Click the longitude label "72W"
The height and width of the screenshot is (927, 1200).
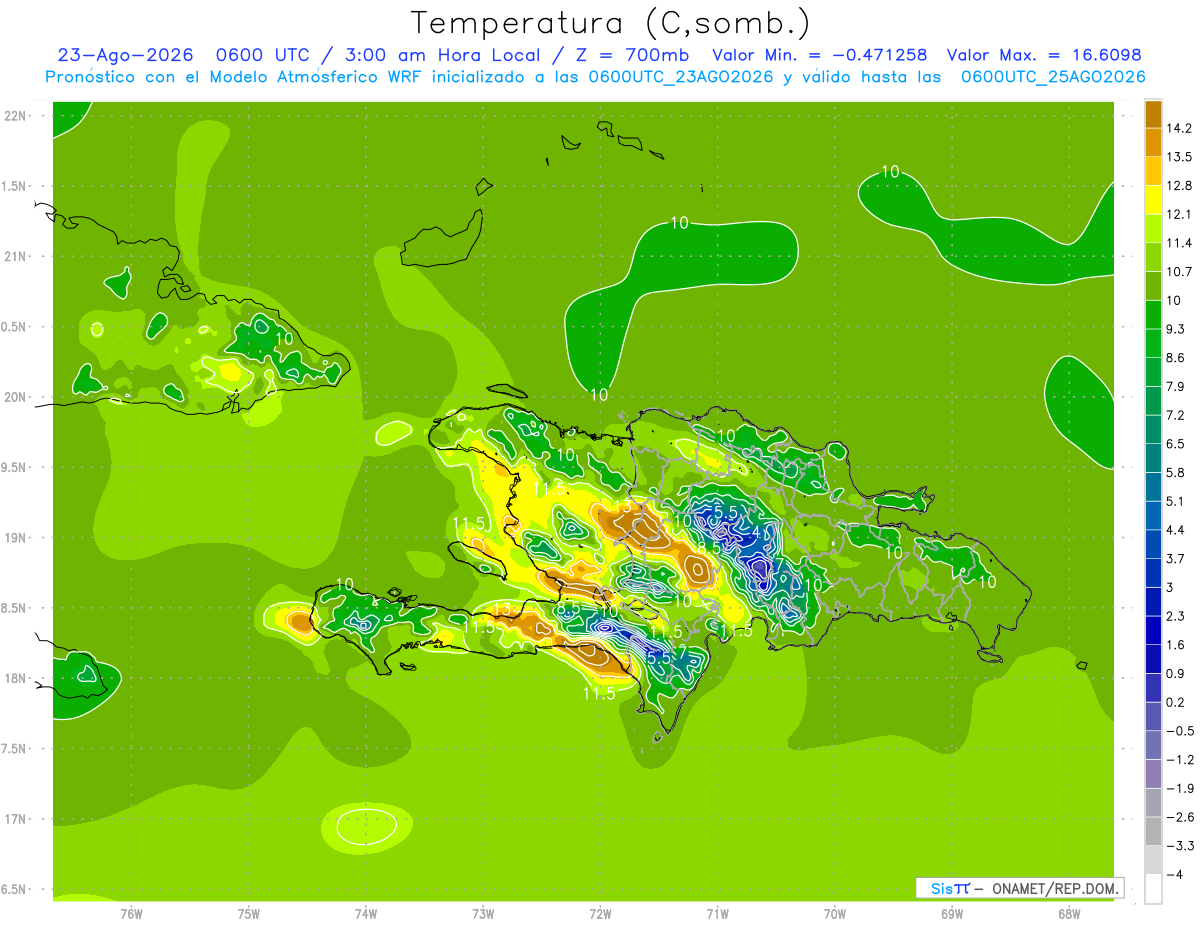click(x=600, y=914)
